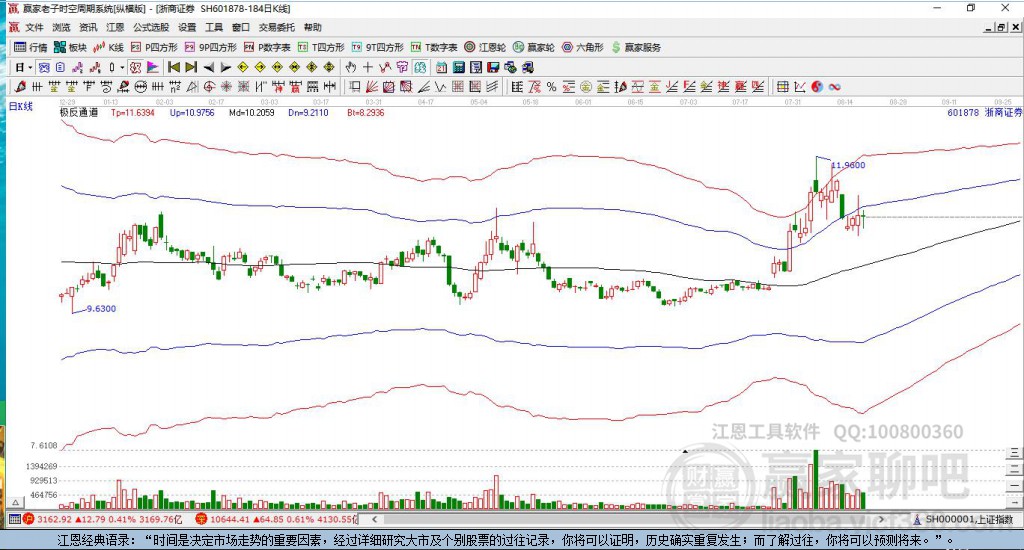Click the 极反通道 indicator label
Viewport: 1024px width, 550px height.
(x=79, y=112)
